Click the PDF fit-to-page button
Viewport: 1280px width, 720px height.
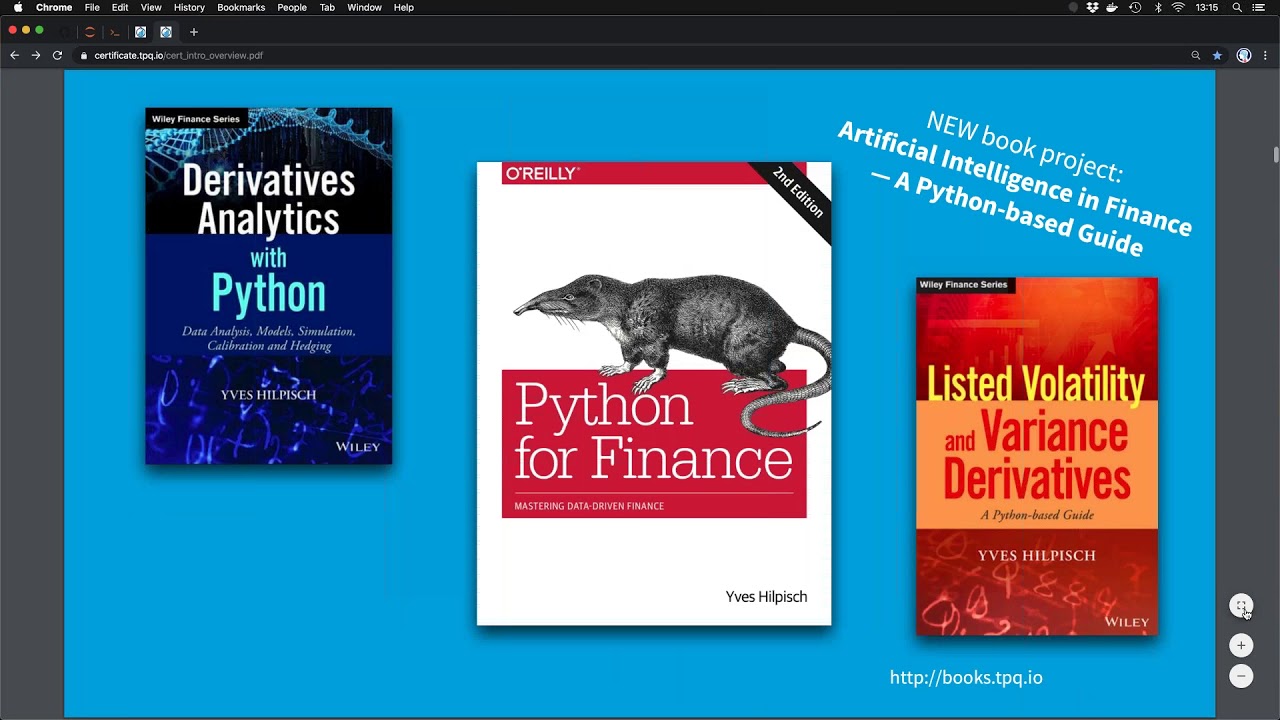click(1241, 606)
